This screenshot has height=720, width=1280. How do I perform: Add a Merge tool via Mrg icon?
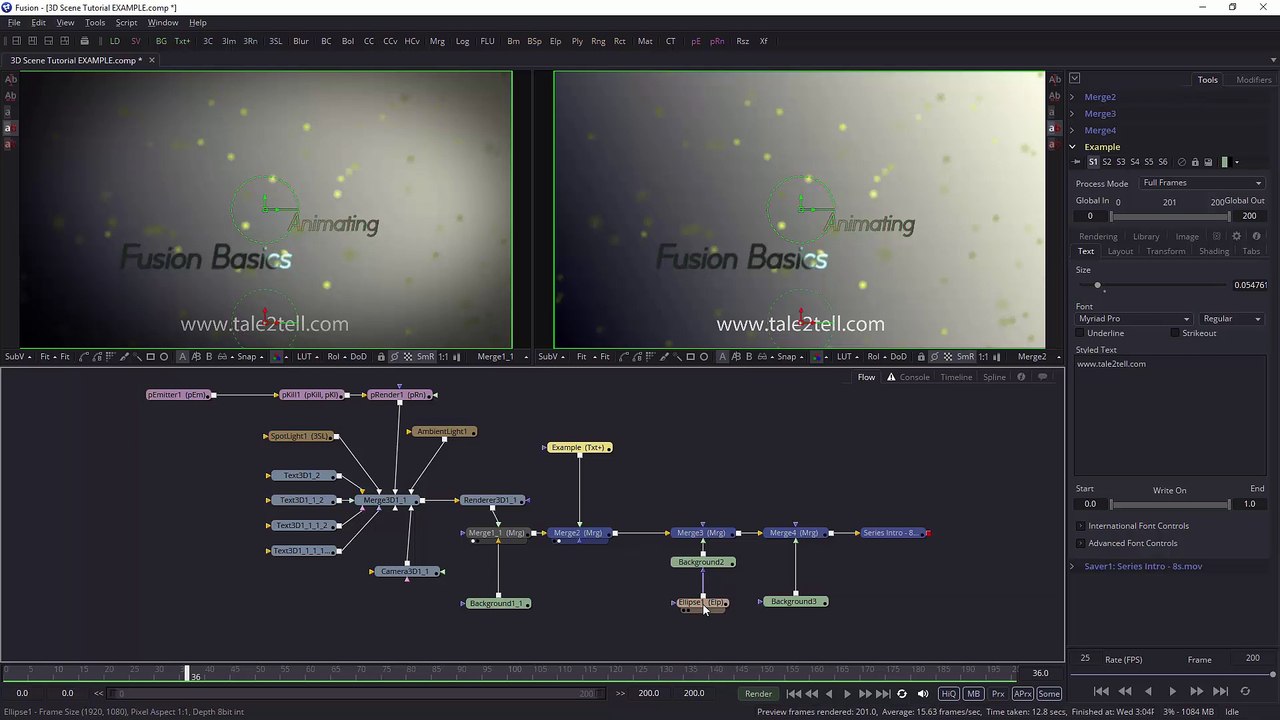coord(437,41)
